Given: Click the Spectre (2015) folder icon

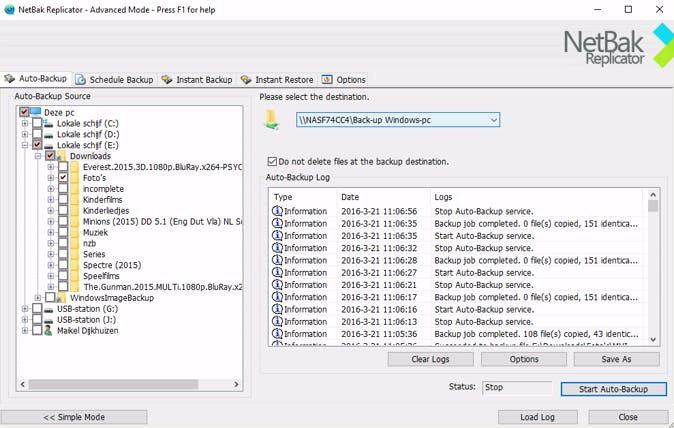Looking at the screenshot, I should (x=75, y=265).
